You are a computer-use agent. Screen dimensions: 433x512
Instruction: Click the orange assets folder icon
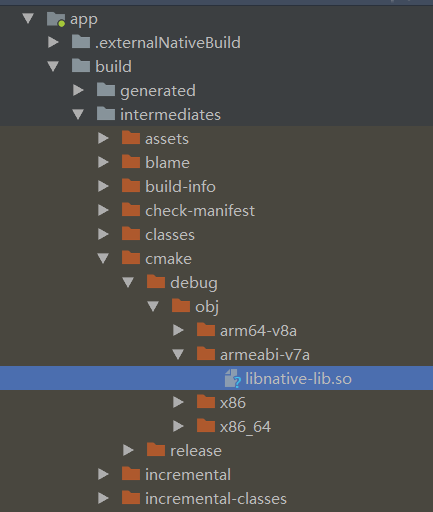click(131, 138)
